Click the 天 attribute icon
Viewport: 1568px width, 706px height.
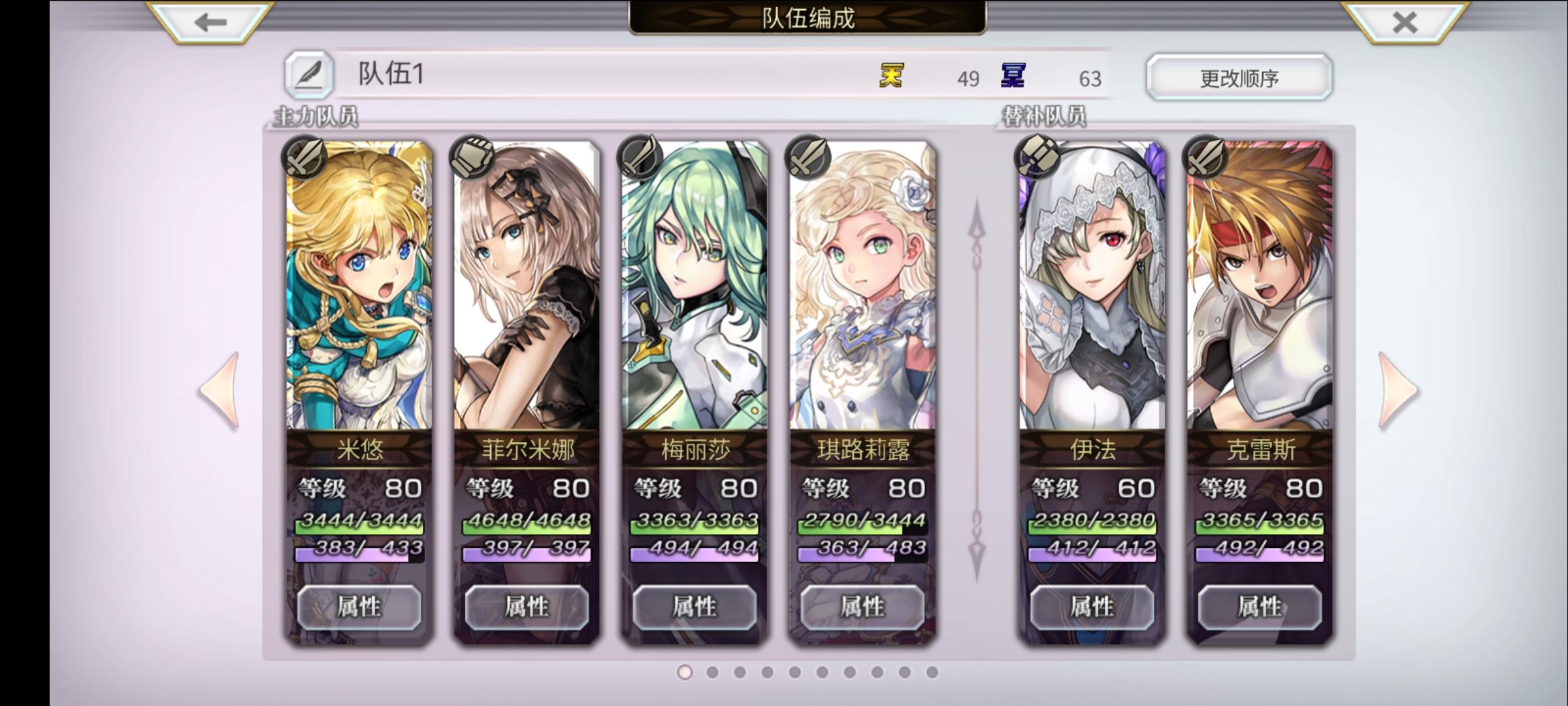891,76
